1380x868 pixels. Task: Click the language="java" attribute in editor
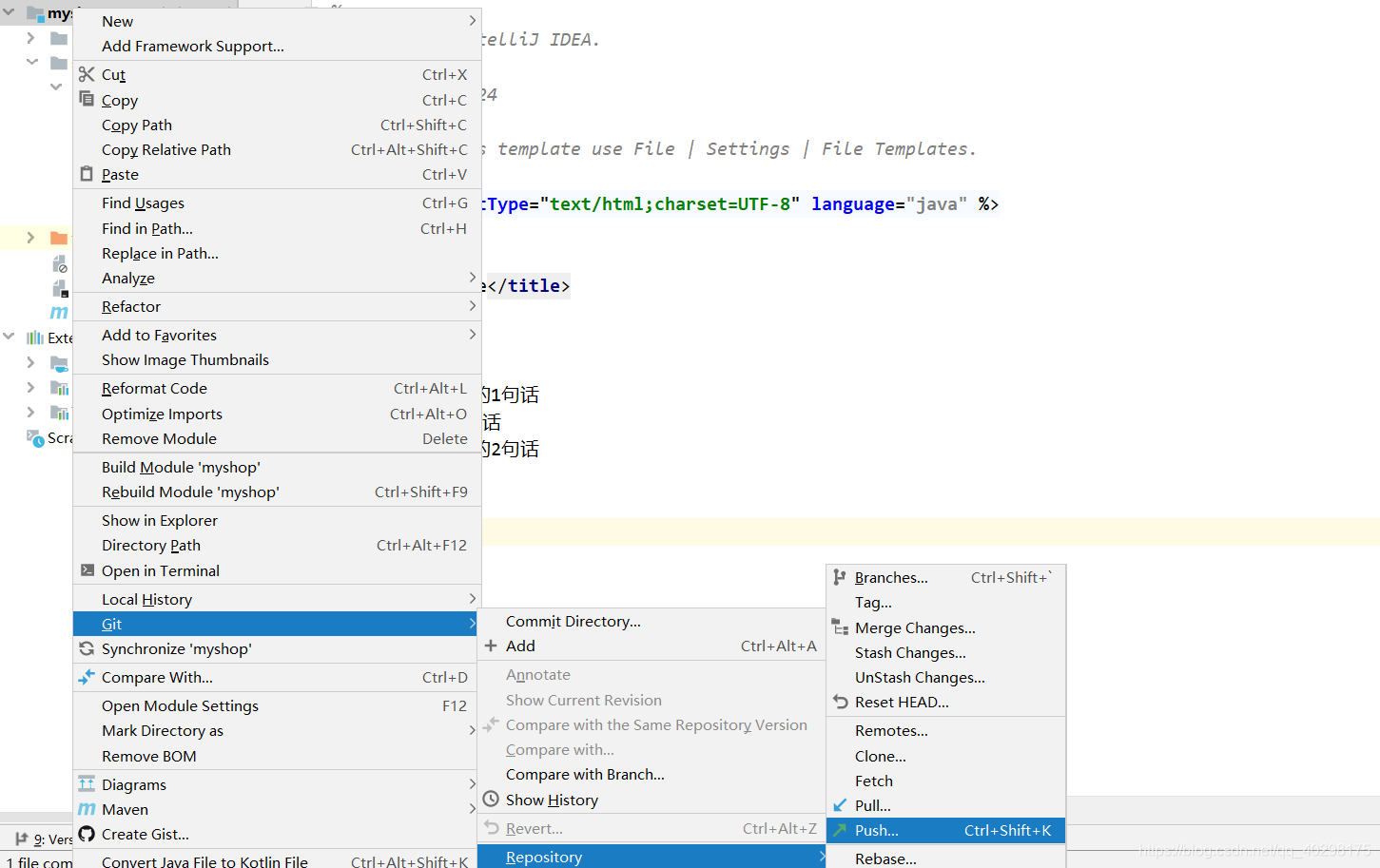[889, 203]
